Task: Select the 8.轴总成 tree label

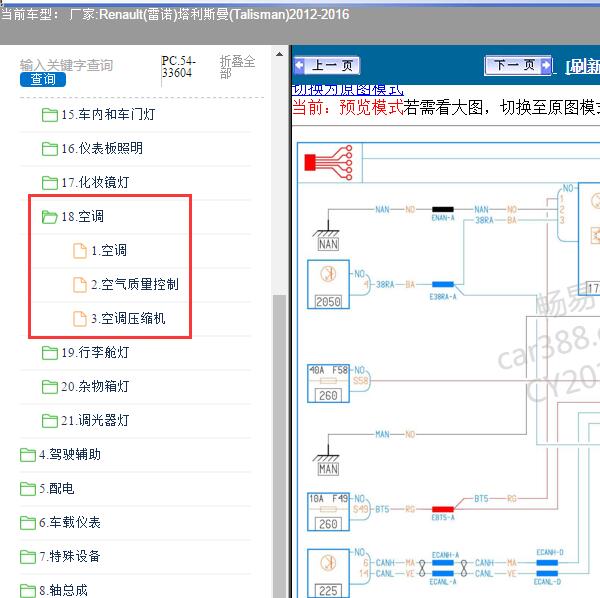Action: (64, 591)
